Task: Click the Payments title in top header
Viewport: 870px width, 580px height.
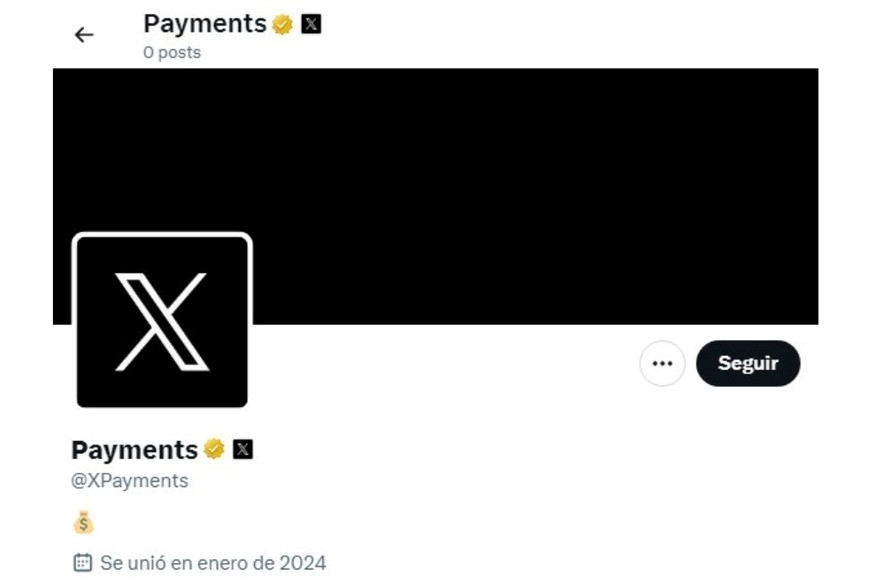Action: tap(205, 24)
